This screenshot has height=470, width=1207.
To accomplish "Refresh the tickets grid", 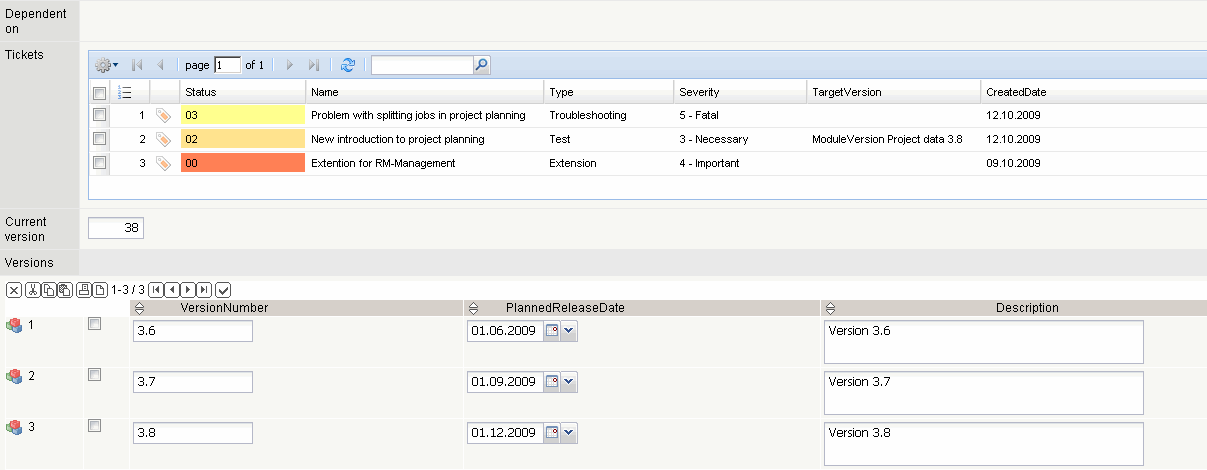I will coord(348,65).
